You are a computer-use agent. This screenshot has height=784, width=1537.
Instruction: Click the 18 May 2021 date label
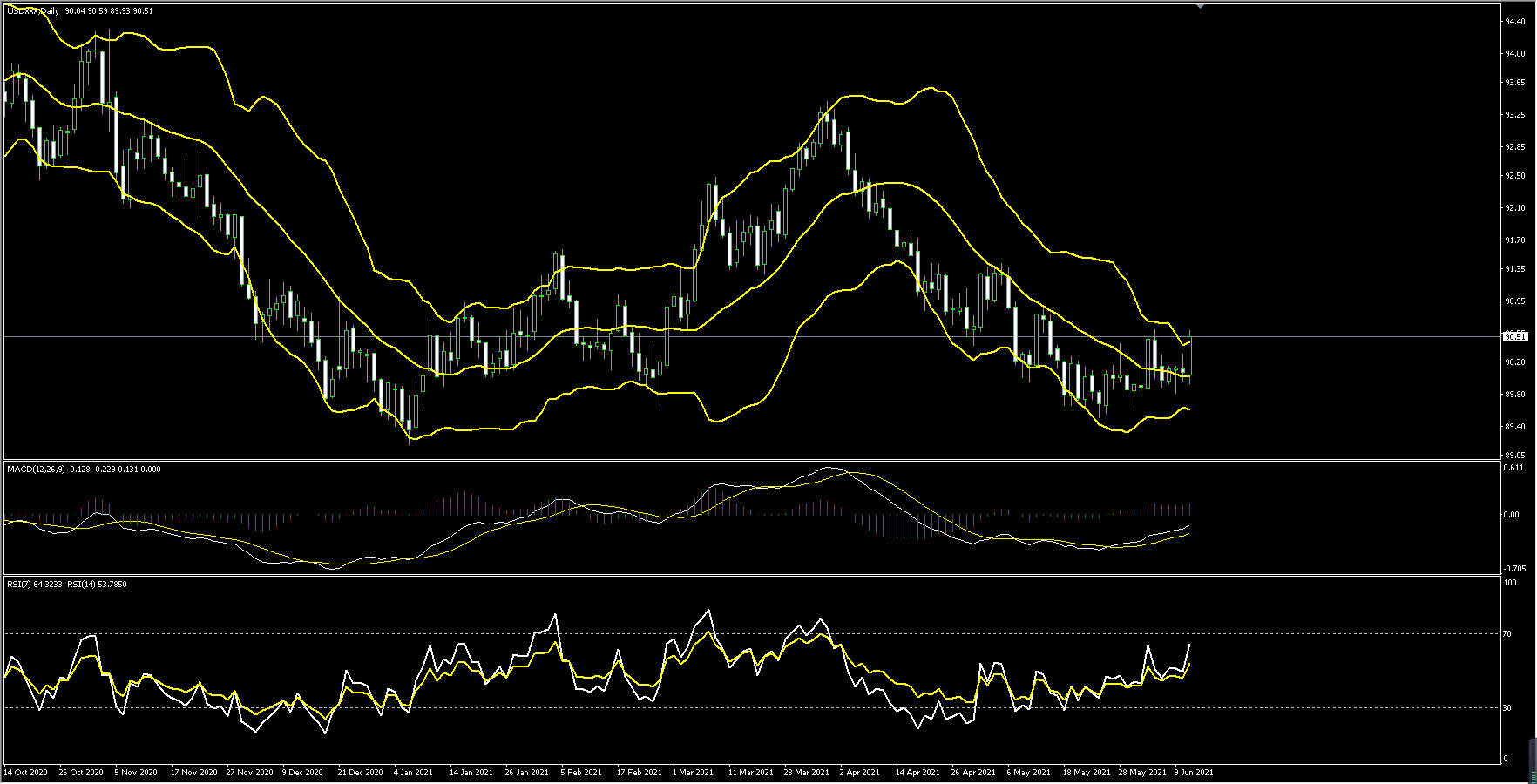click(x=1087, y=773)
